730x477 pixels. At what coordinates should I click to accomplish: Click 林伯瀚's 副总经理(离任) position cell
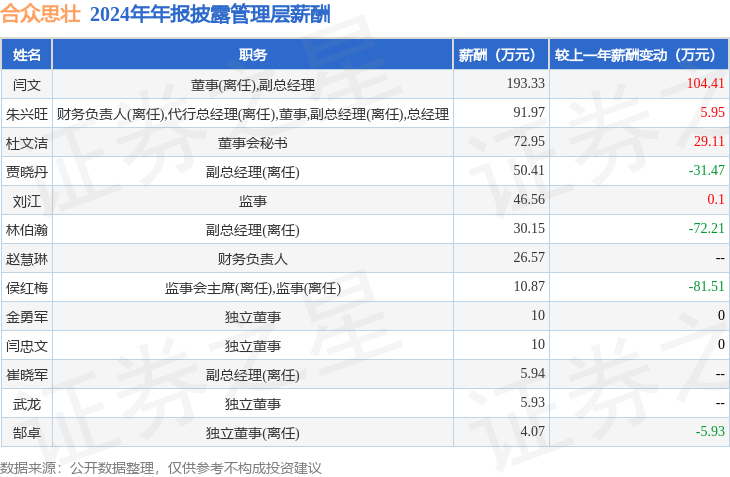253,230
